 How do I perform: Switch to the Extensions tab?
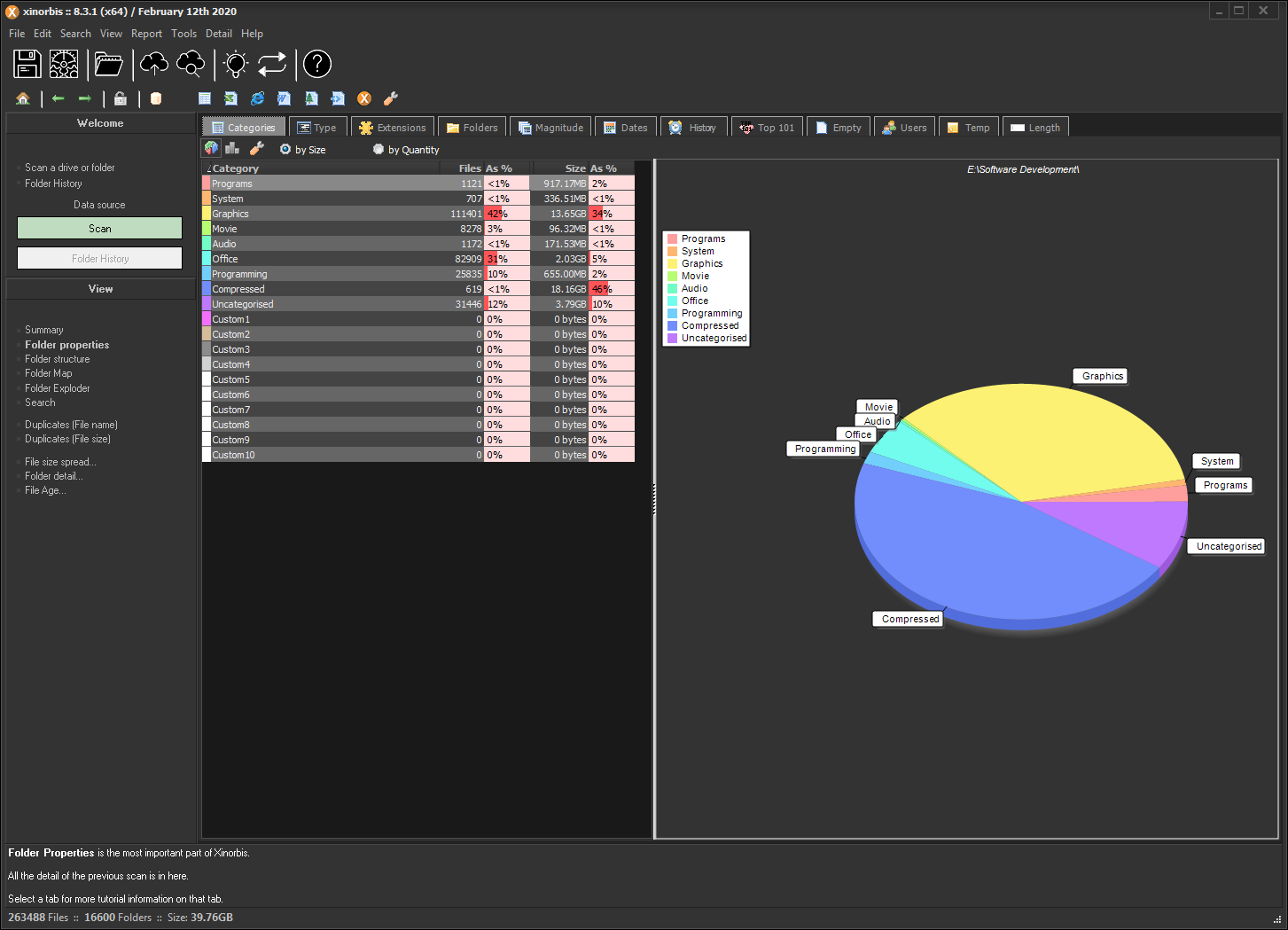point(393,128)
